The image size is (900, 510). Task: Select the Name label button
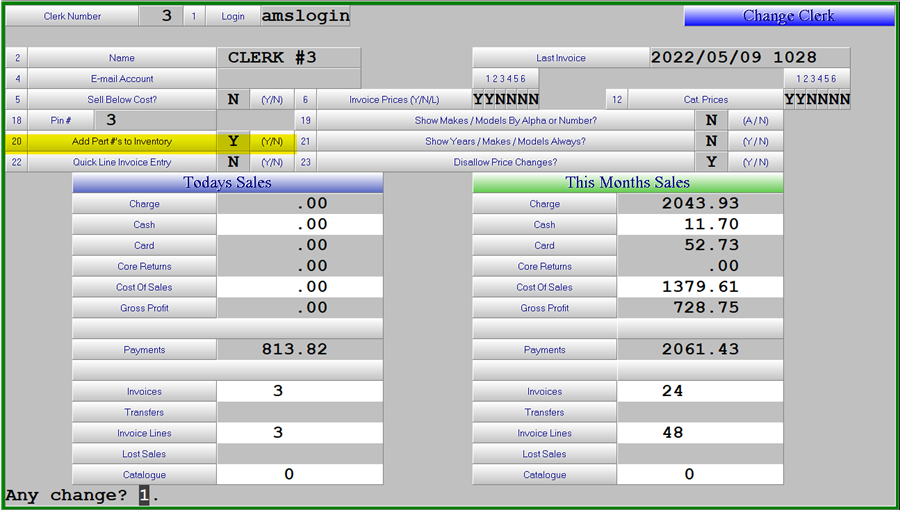pyautogui.click(x=122, y=58)
